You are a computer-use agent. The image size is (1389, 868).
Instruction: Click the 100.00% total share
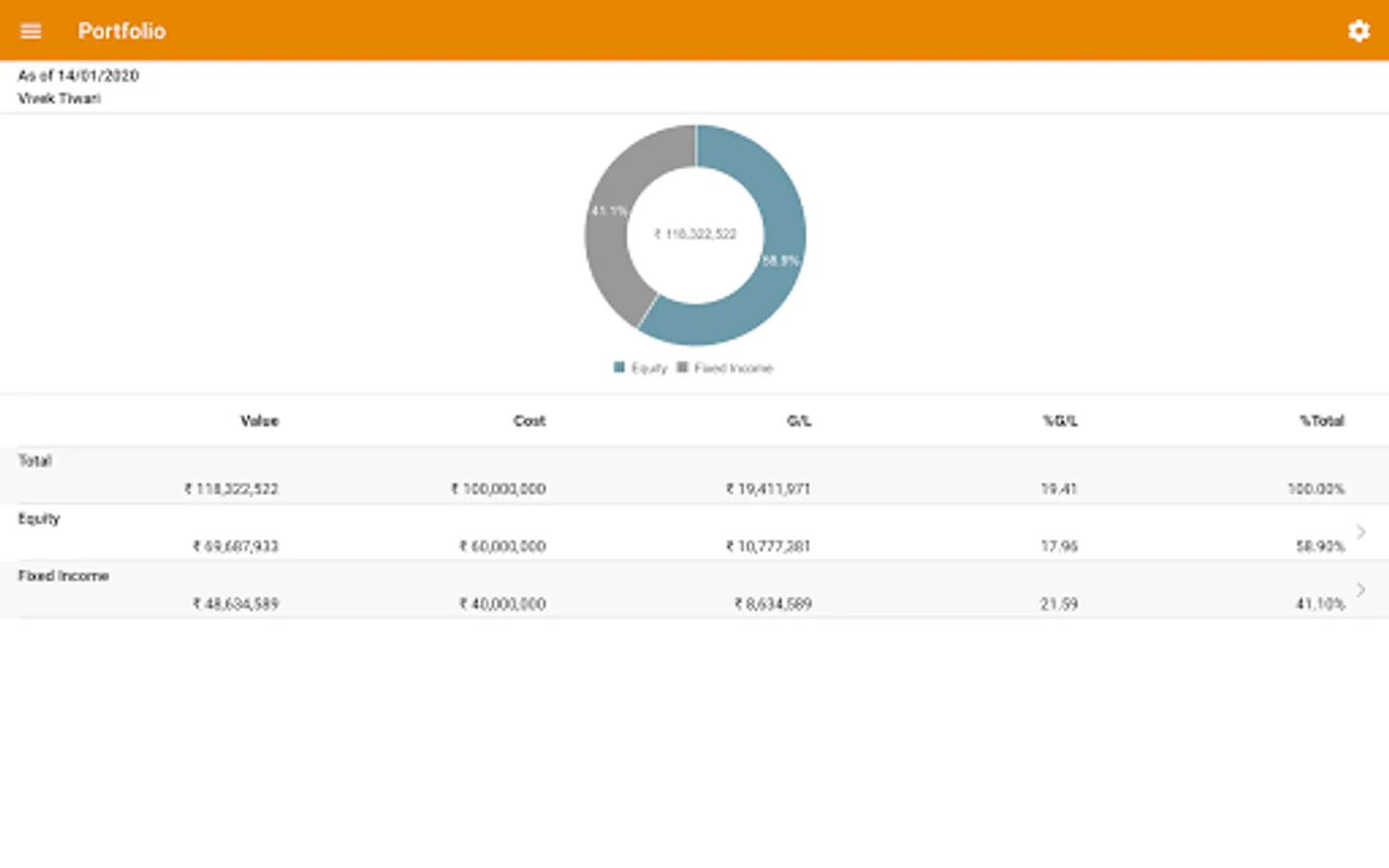pyautogui.click(x=1316, y=489)
